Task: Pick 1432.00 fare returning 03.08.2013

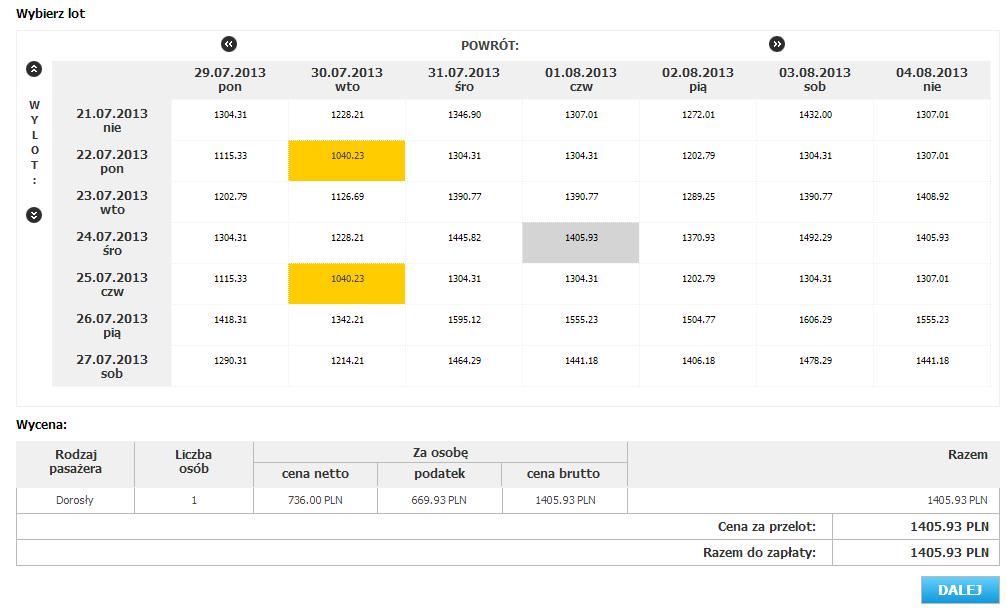Action: pyautogui.click(x=815, y=119)
